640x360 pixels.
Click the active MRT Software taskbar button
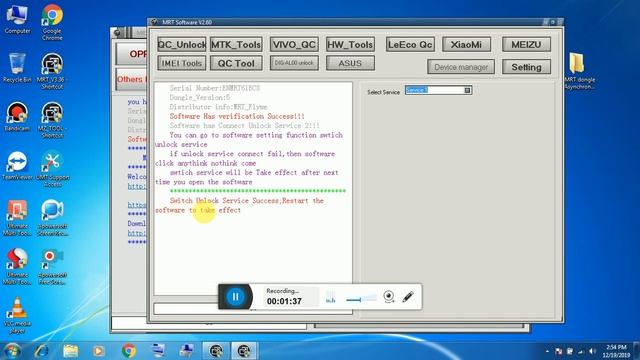(244, 351)
